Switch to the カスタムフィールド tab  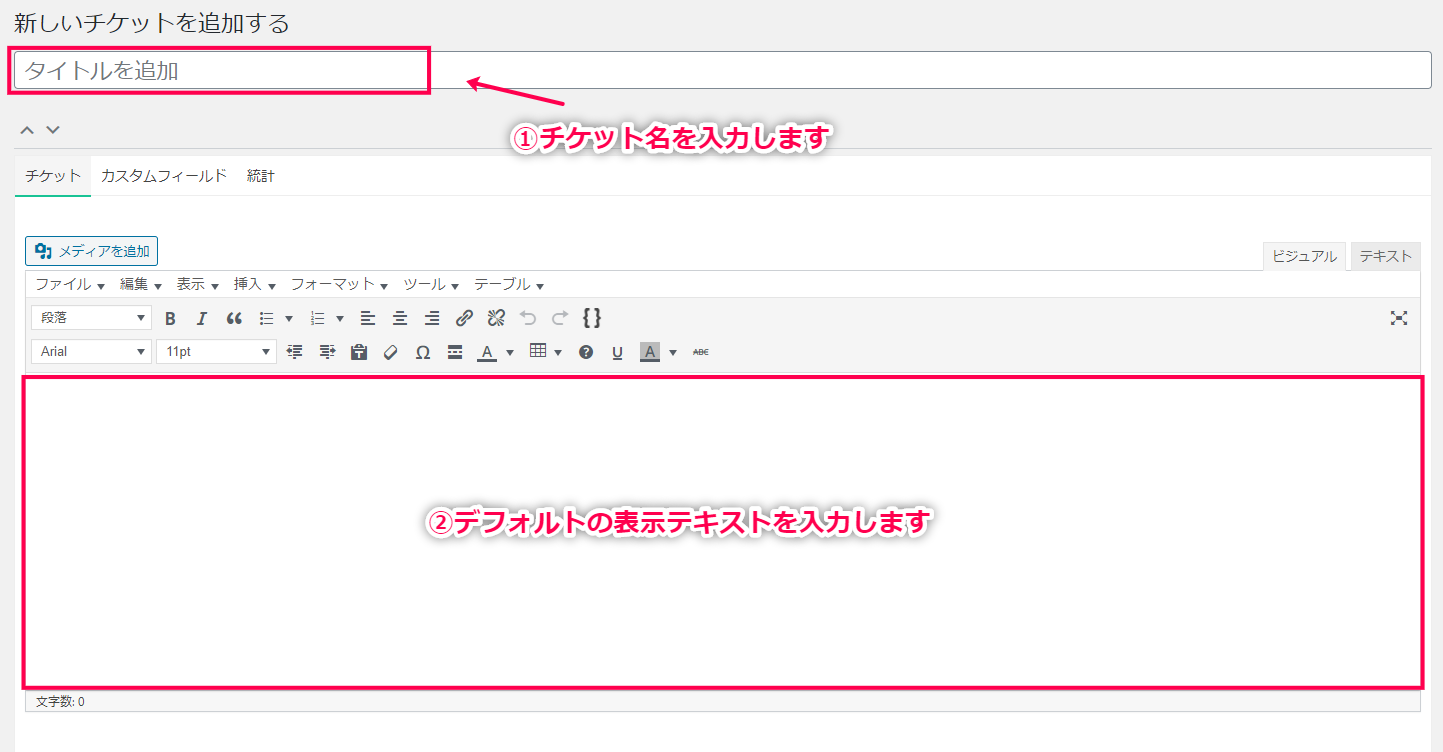(x=164, y=176)
